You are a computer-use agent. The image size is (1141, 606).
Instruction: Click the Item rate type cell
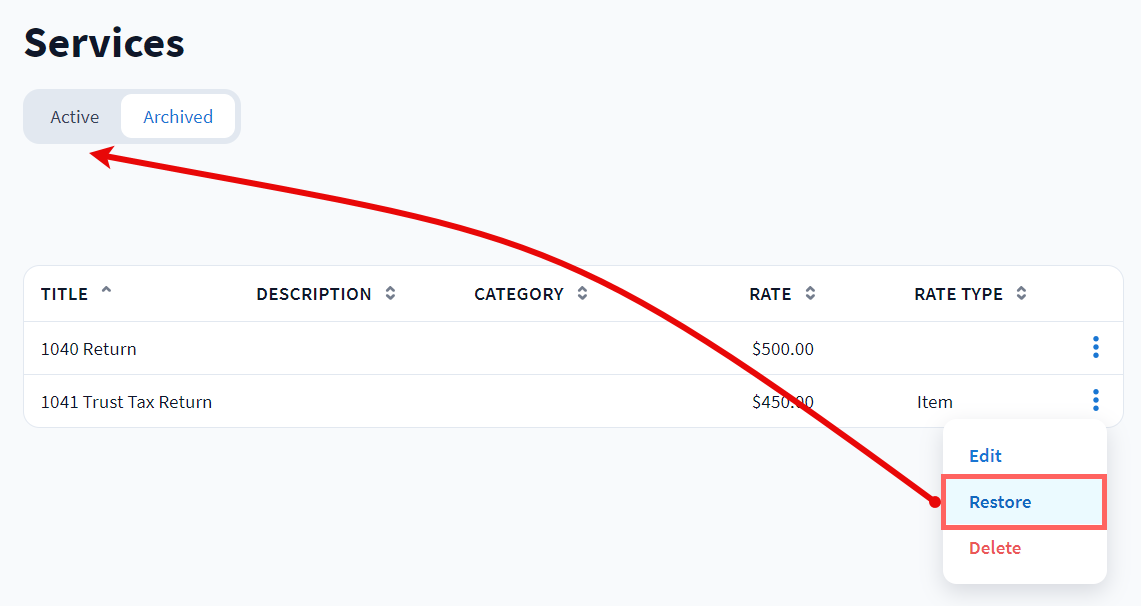click(935, 402)
